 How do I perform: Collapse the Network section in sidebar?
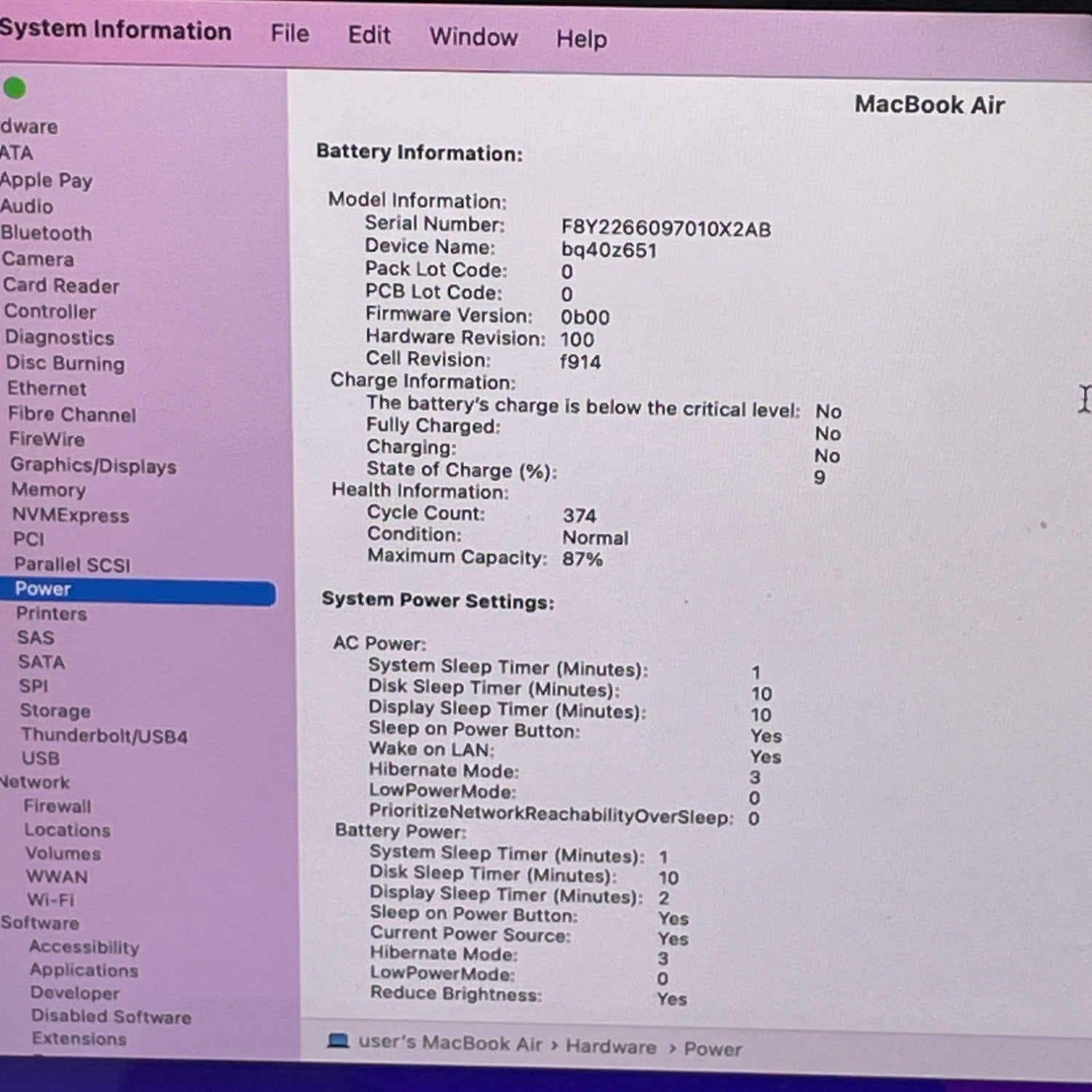pos(35,783)
